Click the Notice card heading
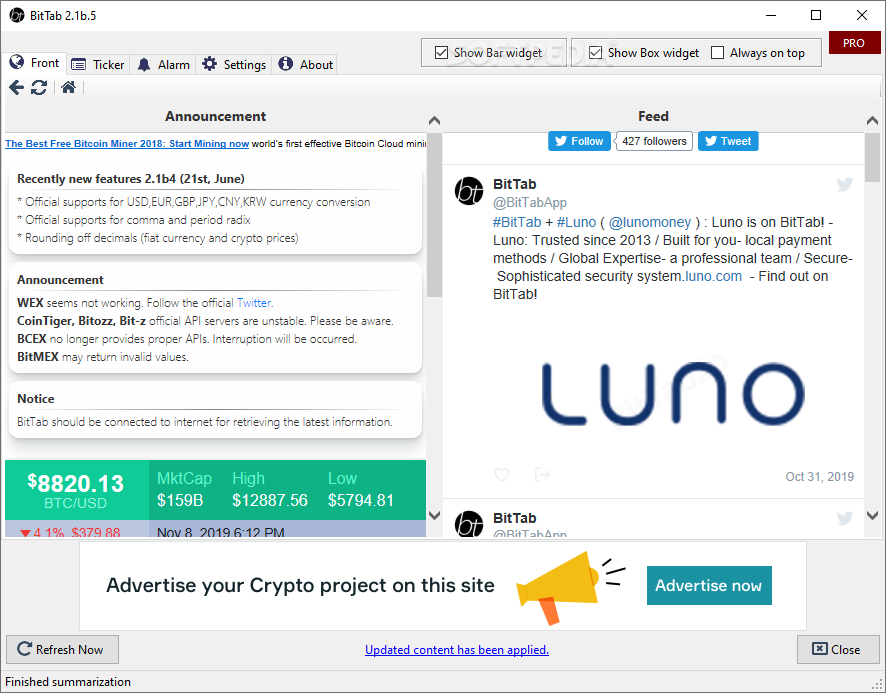Image resolution: width=886 pixels, height=693 pixels. tap(36, 399)
